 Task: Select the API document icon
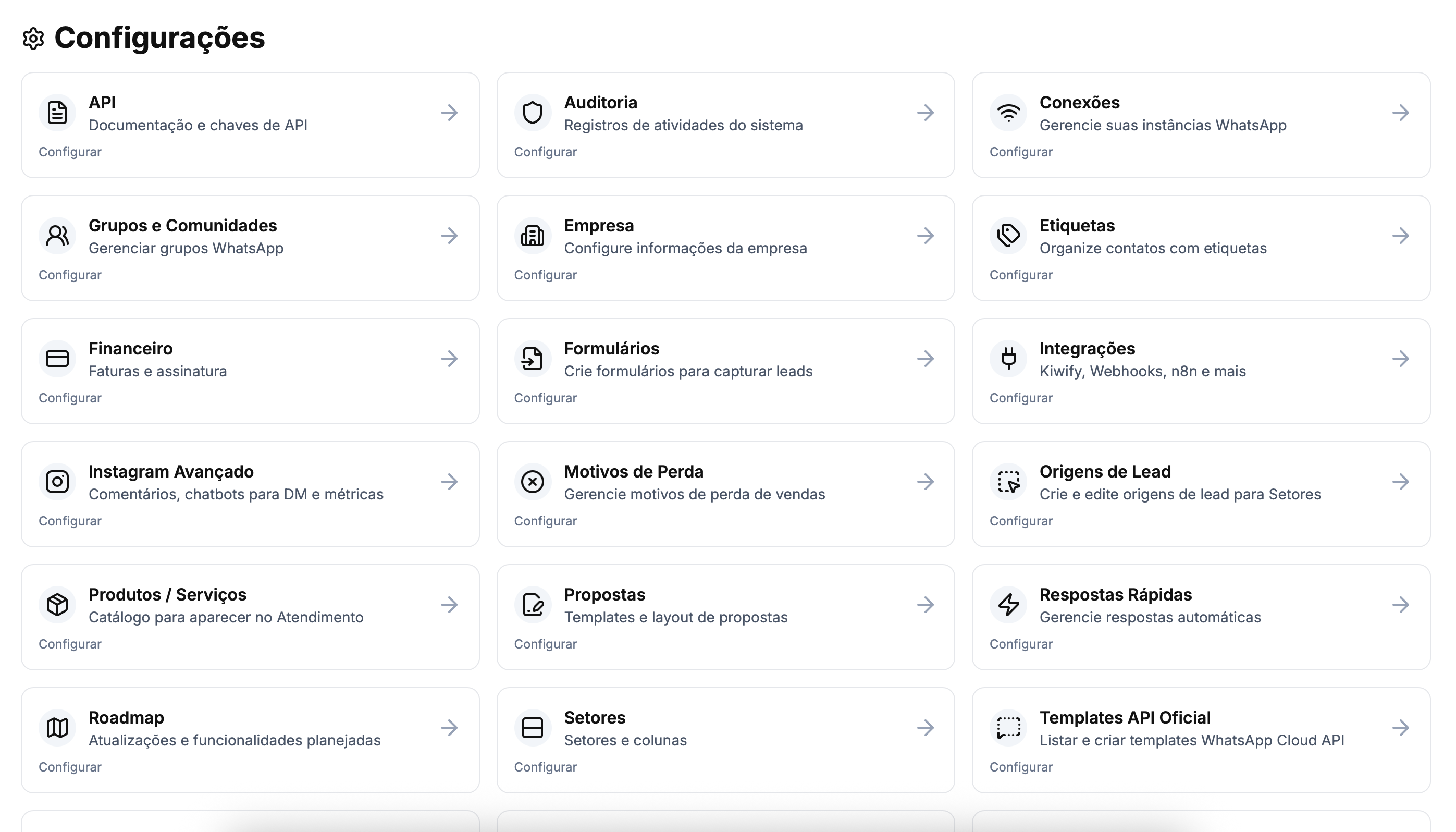(57, 112)
